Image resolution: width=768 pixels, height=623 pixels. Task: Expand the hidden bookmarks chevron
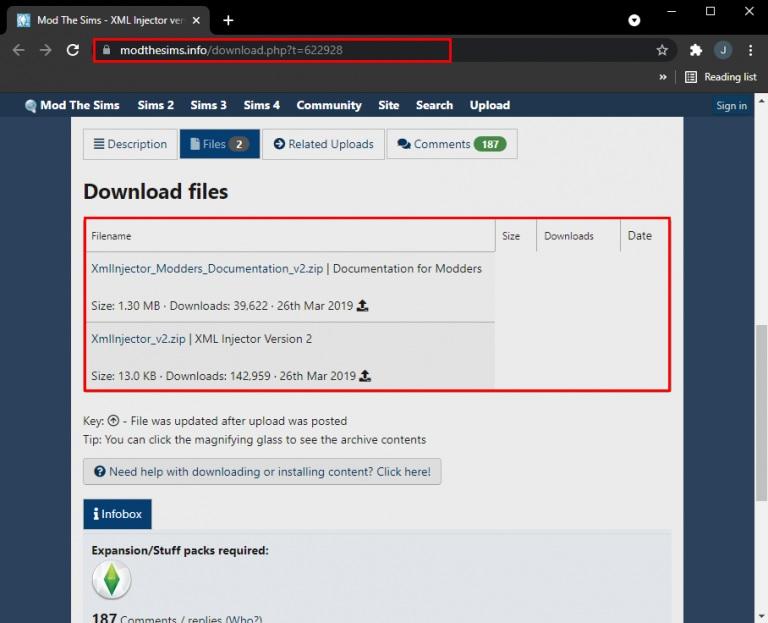point(662,77)
